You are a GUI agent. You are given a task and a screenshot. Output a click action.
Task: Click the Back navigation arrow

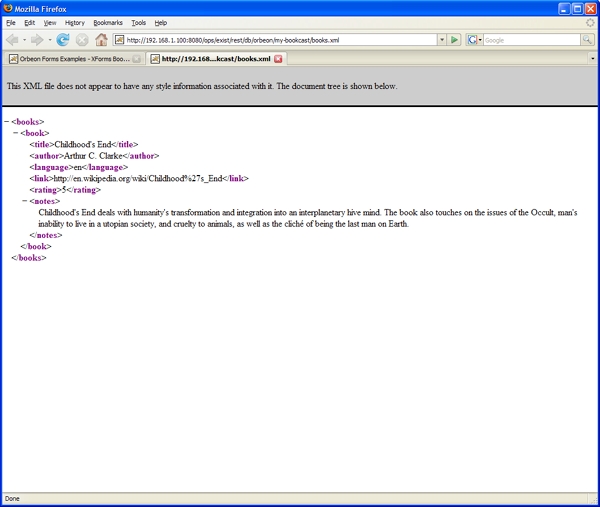[13, 40]
